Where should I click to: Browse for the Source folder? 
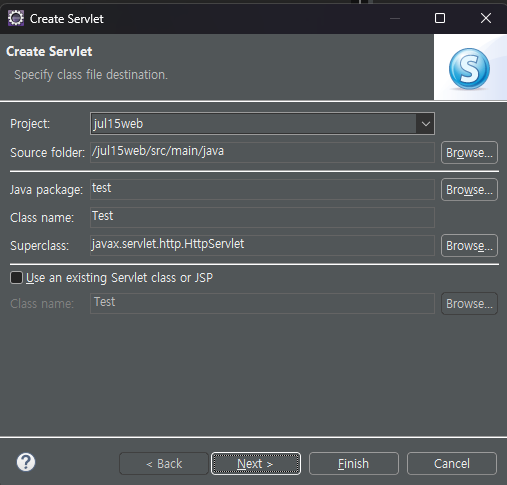click(469, 153)
